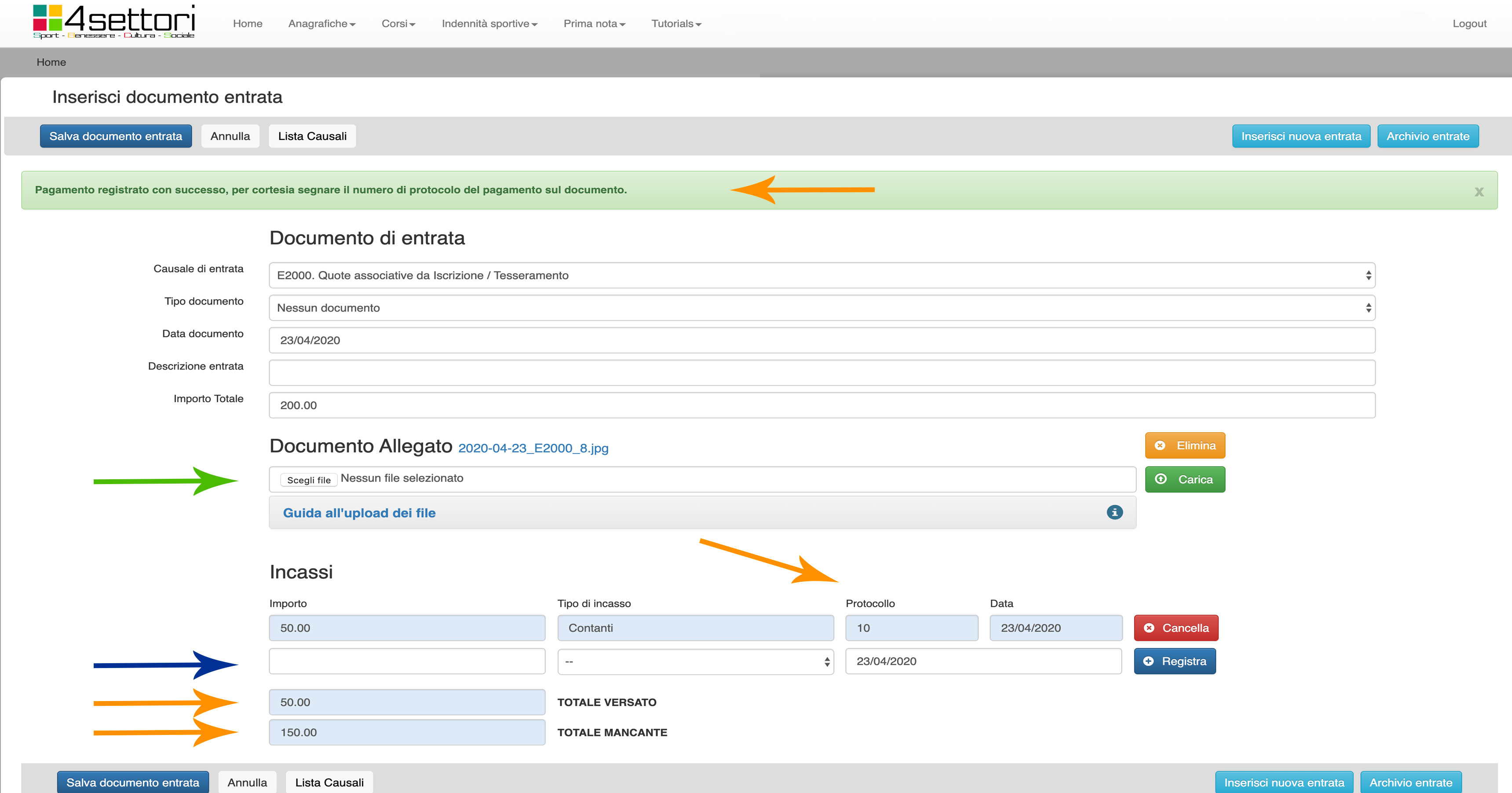Screen dimensions: 1512x793
Task: Open the Prima nota menu
Action: pos(594,23)
